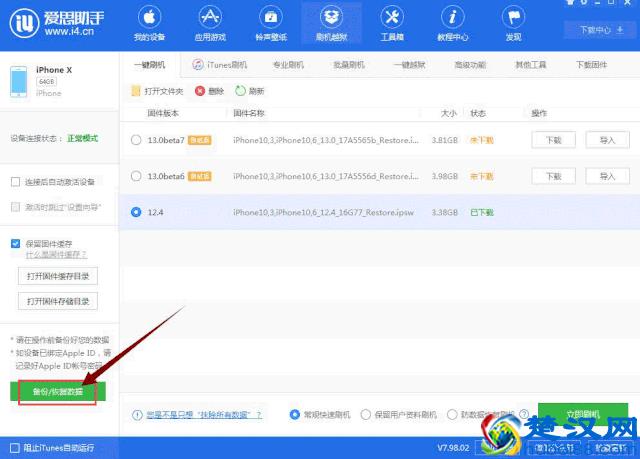Open the 发现 discover section
This screenshot has width=640, height=459.
coord(513,25)
